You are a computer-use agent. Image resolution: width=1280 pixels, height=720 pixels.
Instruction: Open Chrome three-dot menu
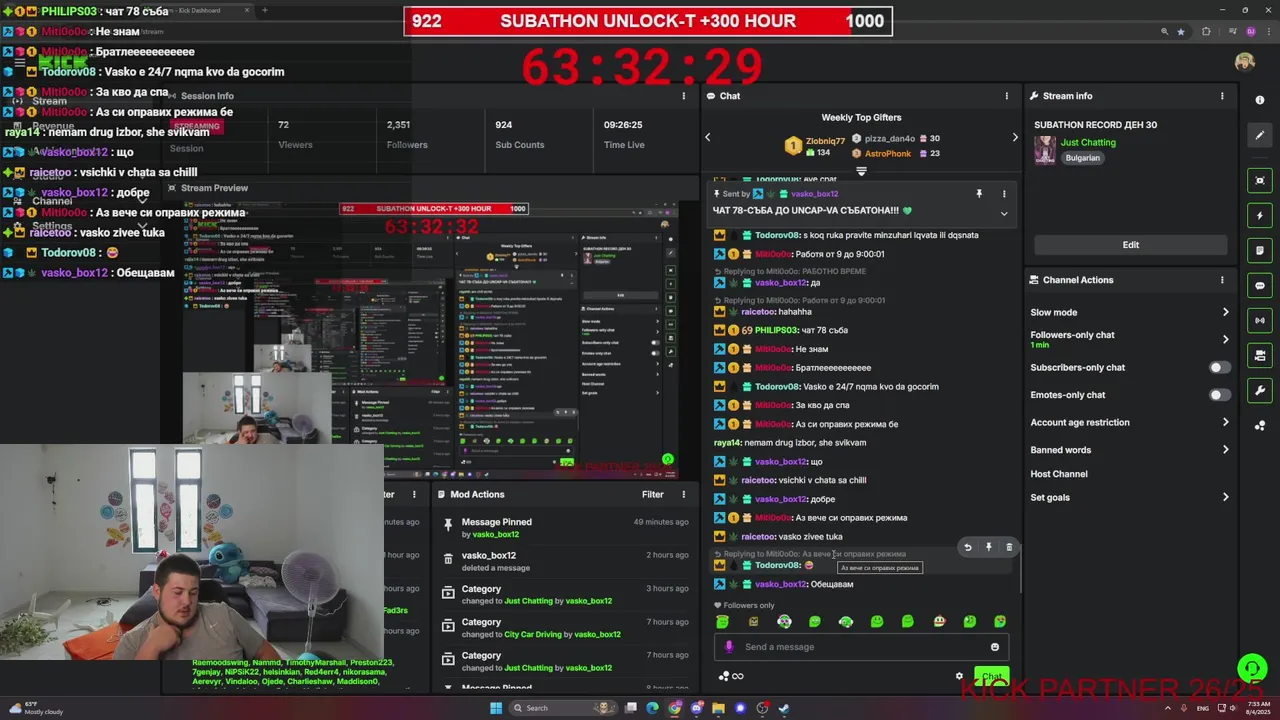[x=1268, y=32]
